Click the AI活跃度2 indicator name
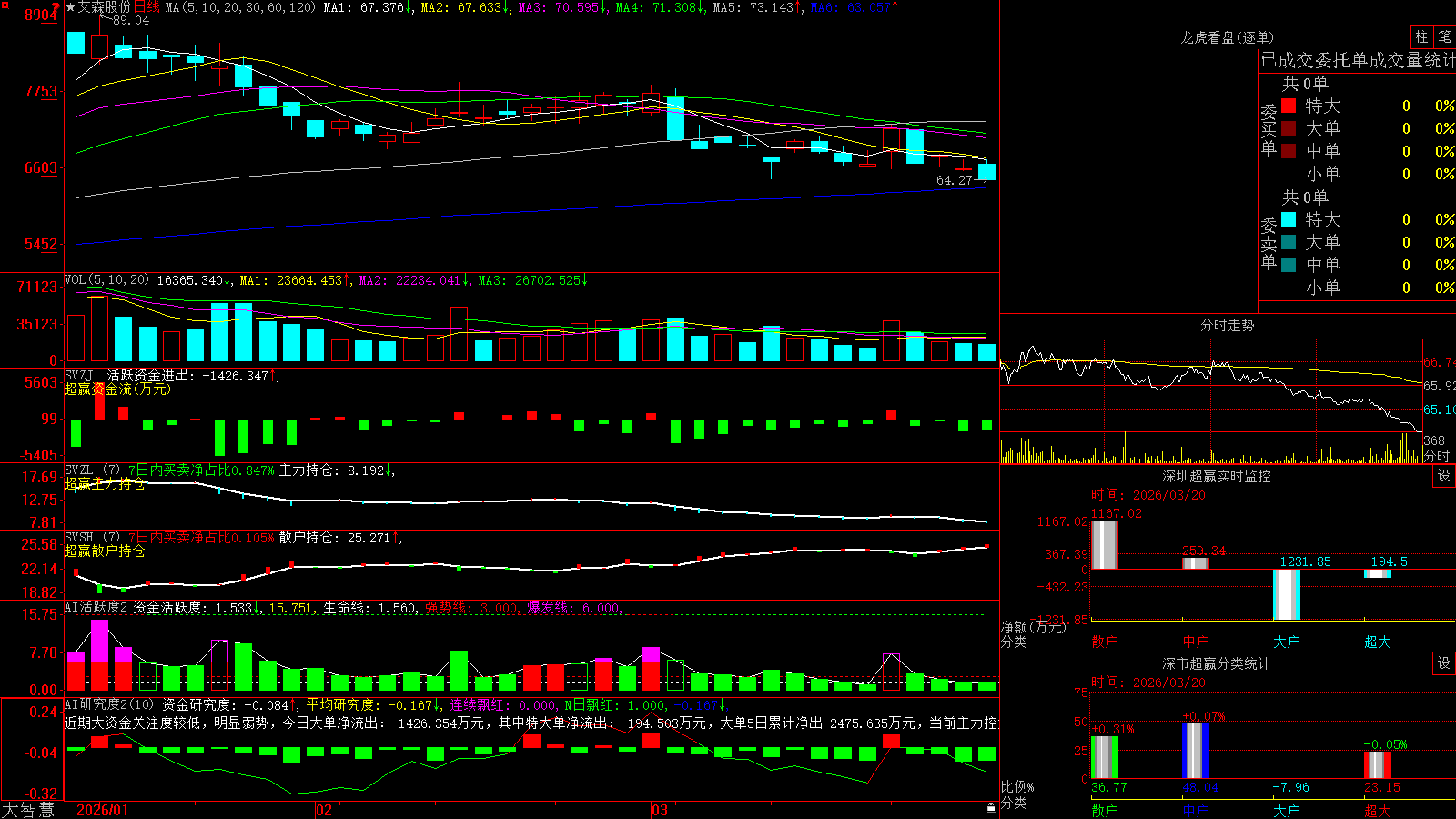 tap(96, 607)
